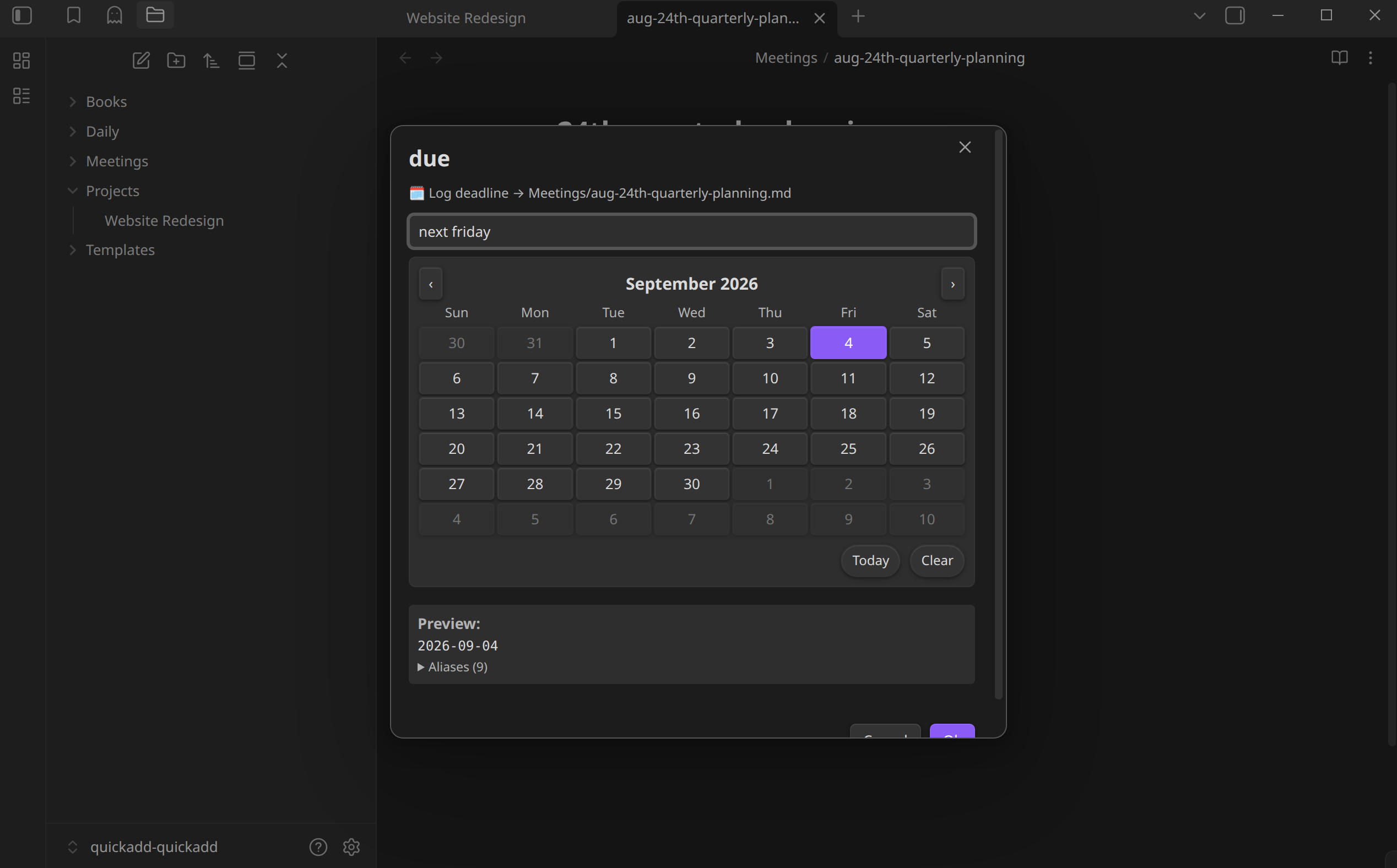
Task: Navigate back arrow
Action: pyautogui.click(x=405, y=58)
